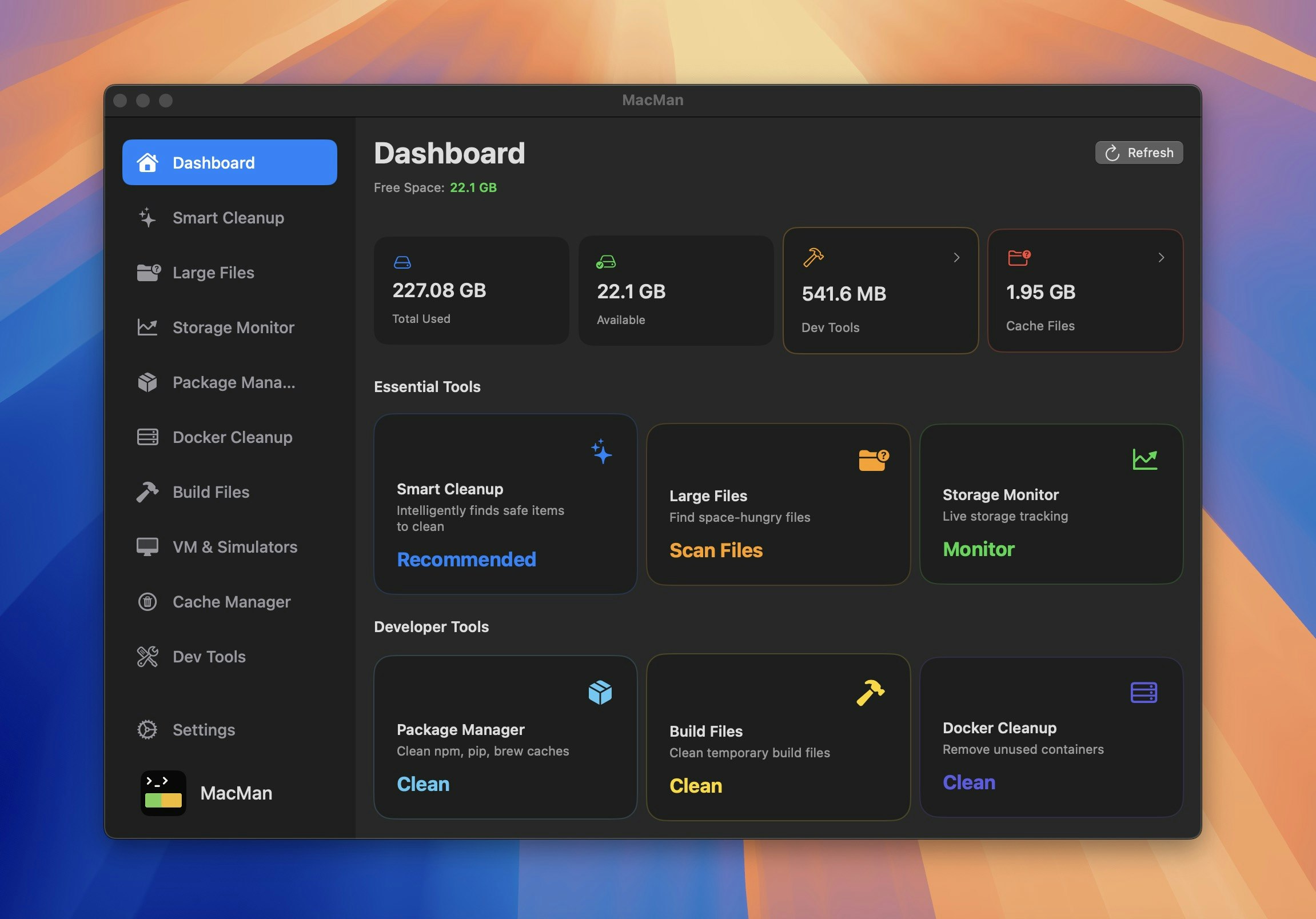Click Monitor on the Storage Monitor card
This screenshot has width=1316, height=919.
click(978, 549)
